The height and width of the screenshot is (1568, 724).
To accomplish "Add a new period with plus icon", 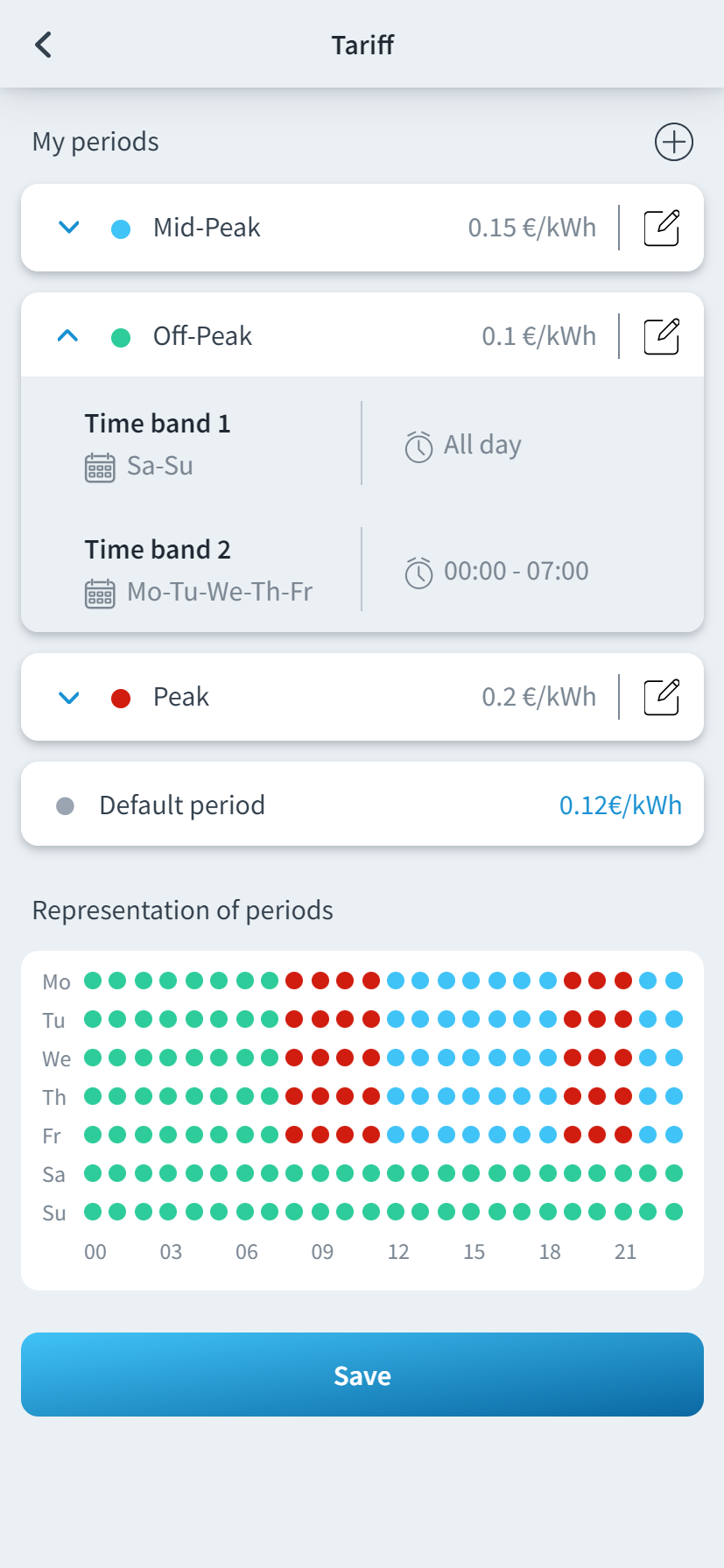I will (x=673, y=142).
